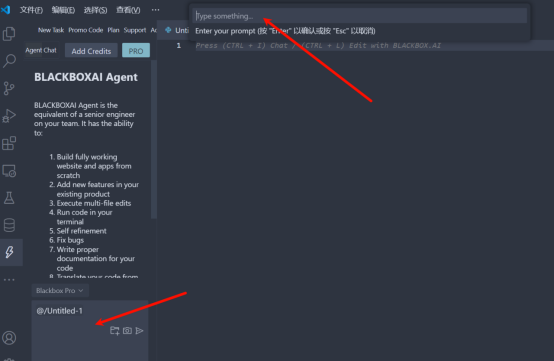Open the Remote Explorer icon
Viewport: 554px width, 361px height.
coord(9,171)
